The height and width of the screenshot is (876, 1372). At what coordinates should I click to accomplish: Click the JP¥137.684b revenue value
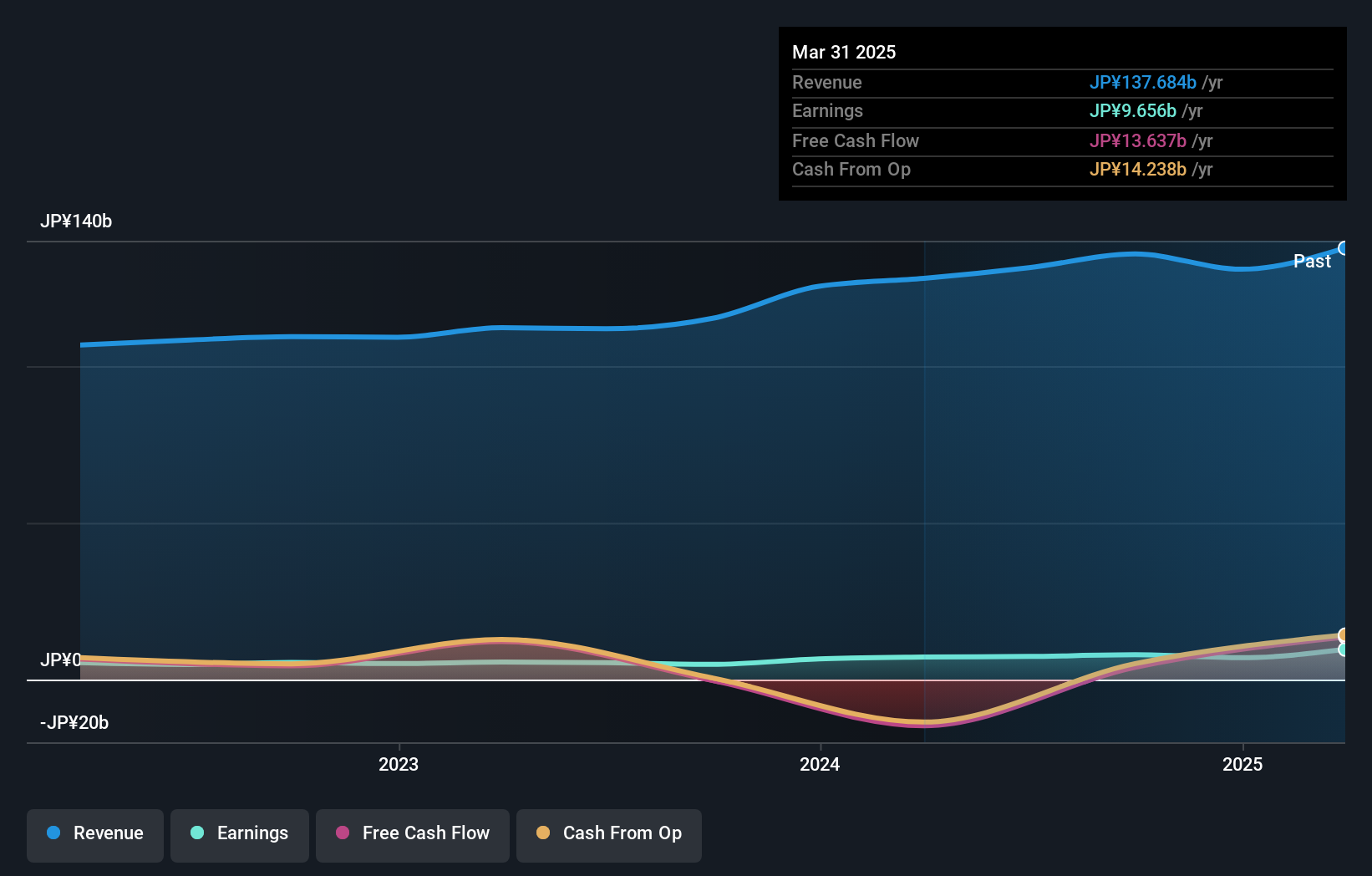click(x=1142, y=83)
